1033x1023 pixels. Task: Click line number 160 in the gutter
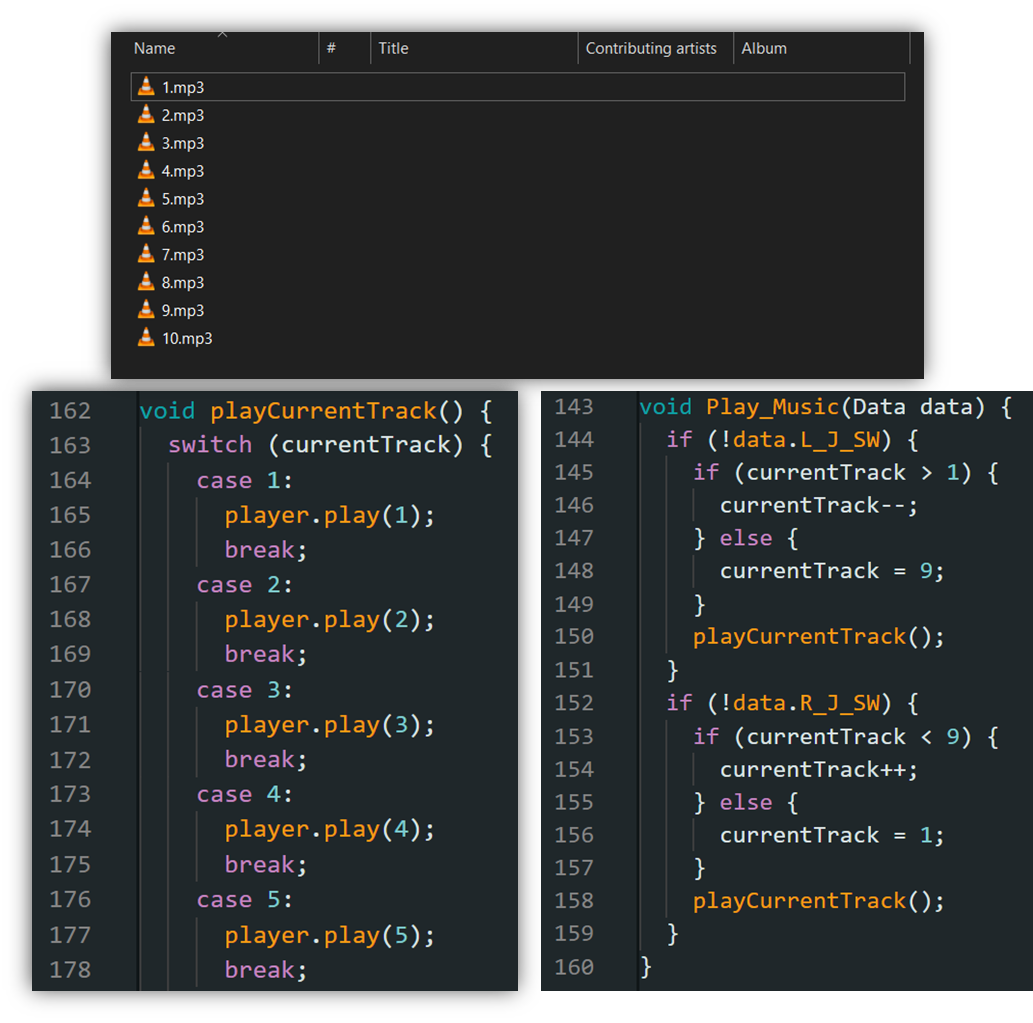[574, 967]
